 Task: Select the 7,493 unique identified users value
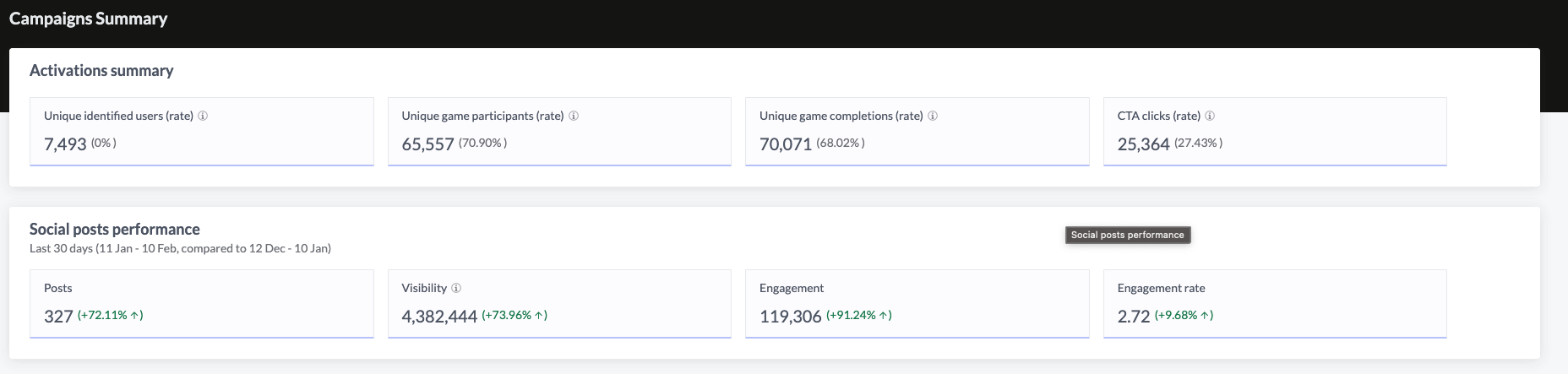65,144
